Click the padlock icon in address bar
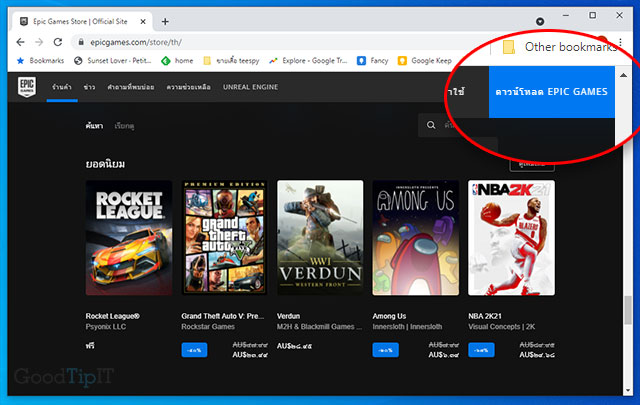Screen dimensions: 640x405 coord(81,42)
